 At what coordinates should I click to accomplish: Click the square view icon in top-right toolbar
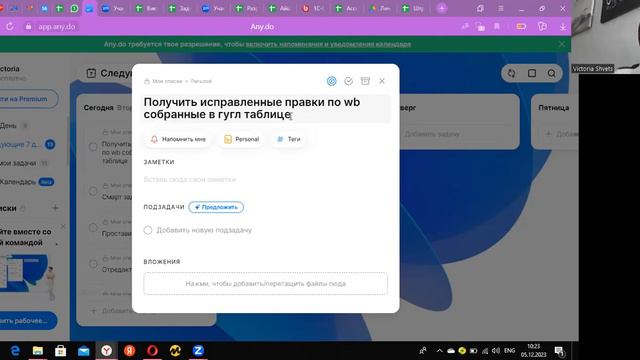click(x=531, y=73)
